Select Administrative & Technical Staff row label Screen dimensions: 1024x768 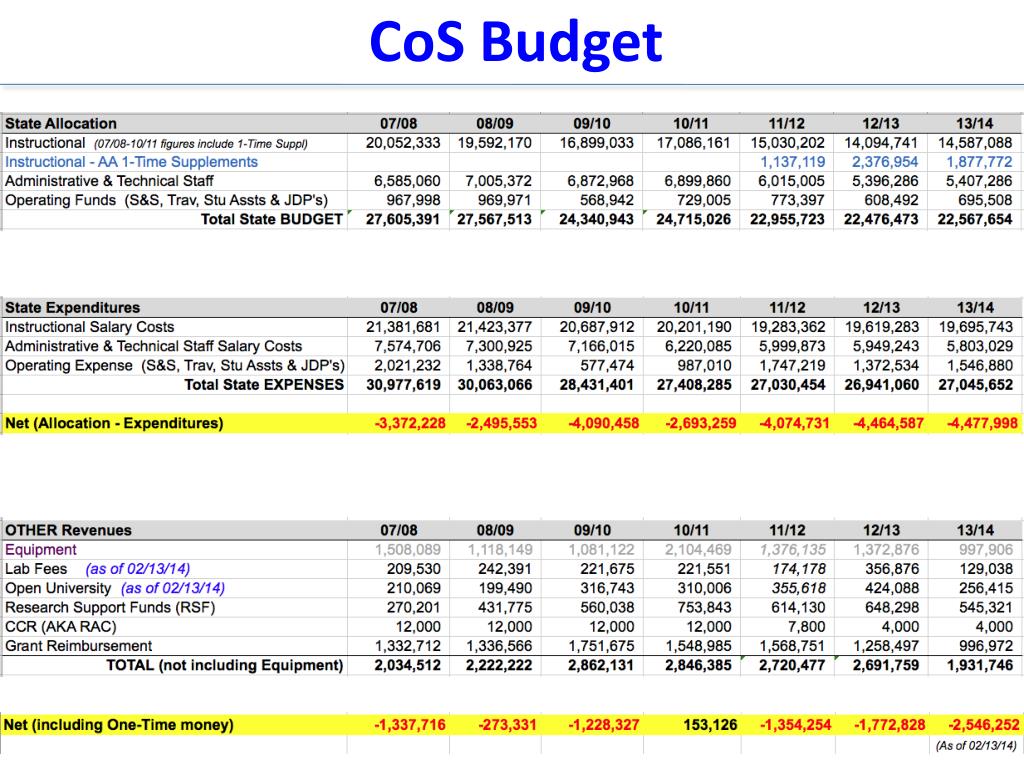click(109, 181)
